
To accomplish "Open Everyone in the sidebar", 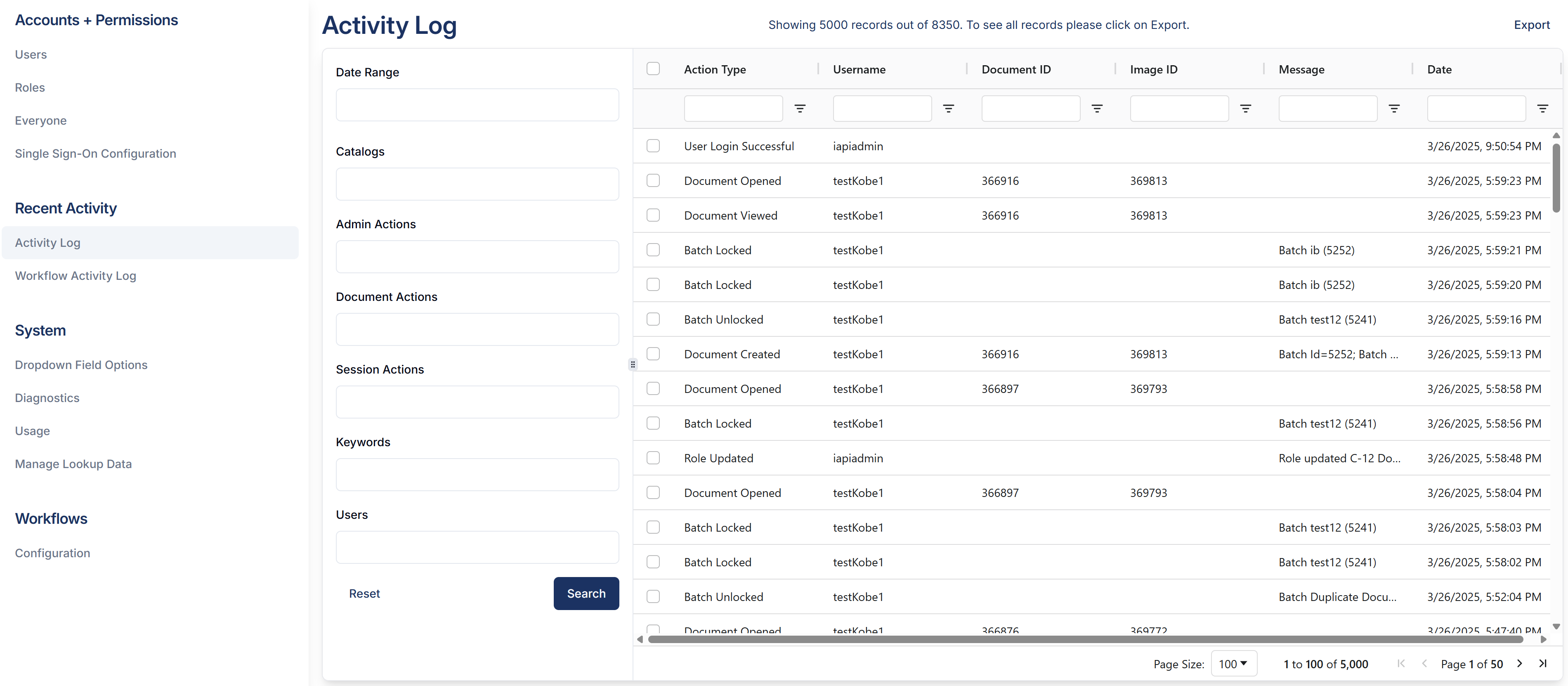I will click(41, 121).
